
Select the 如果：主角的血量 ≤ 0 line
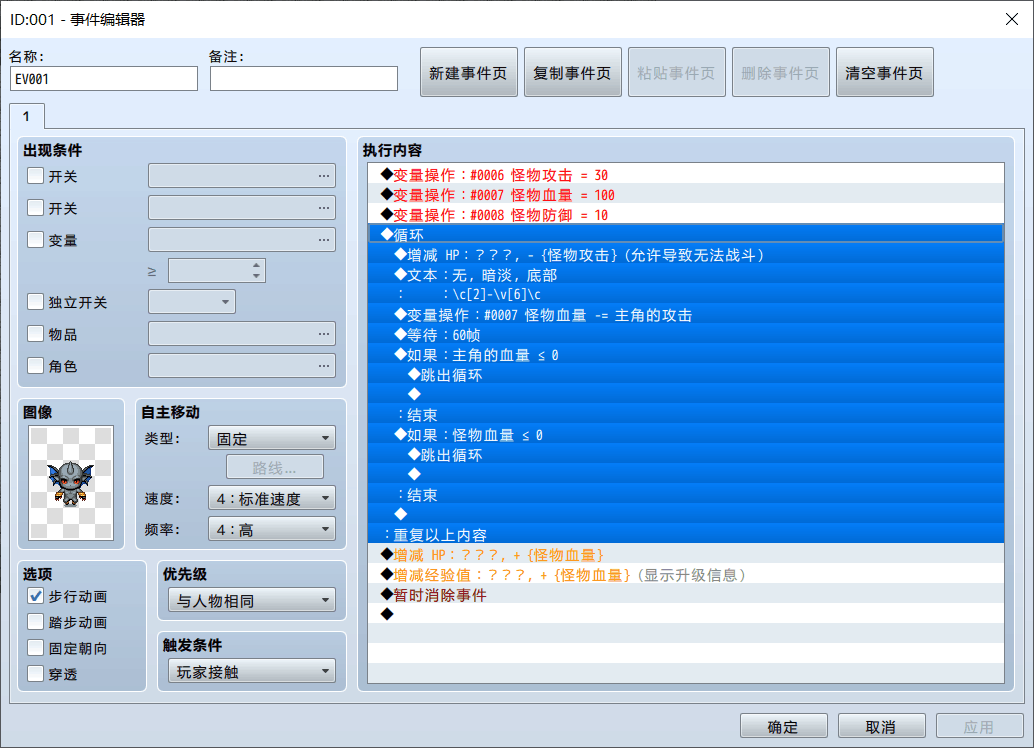coord(686,355)
